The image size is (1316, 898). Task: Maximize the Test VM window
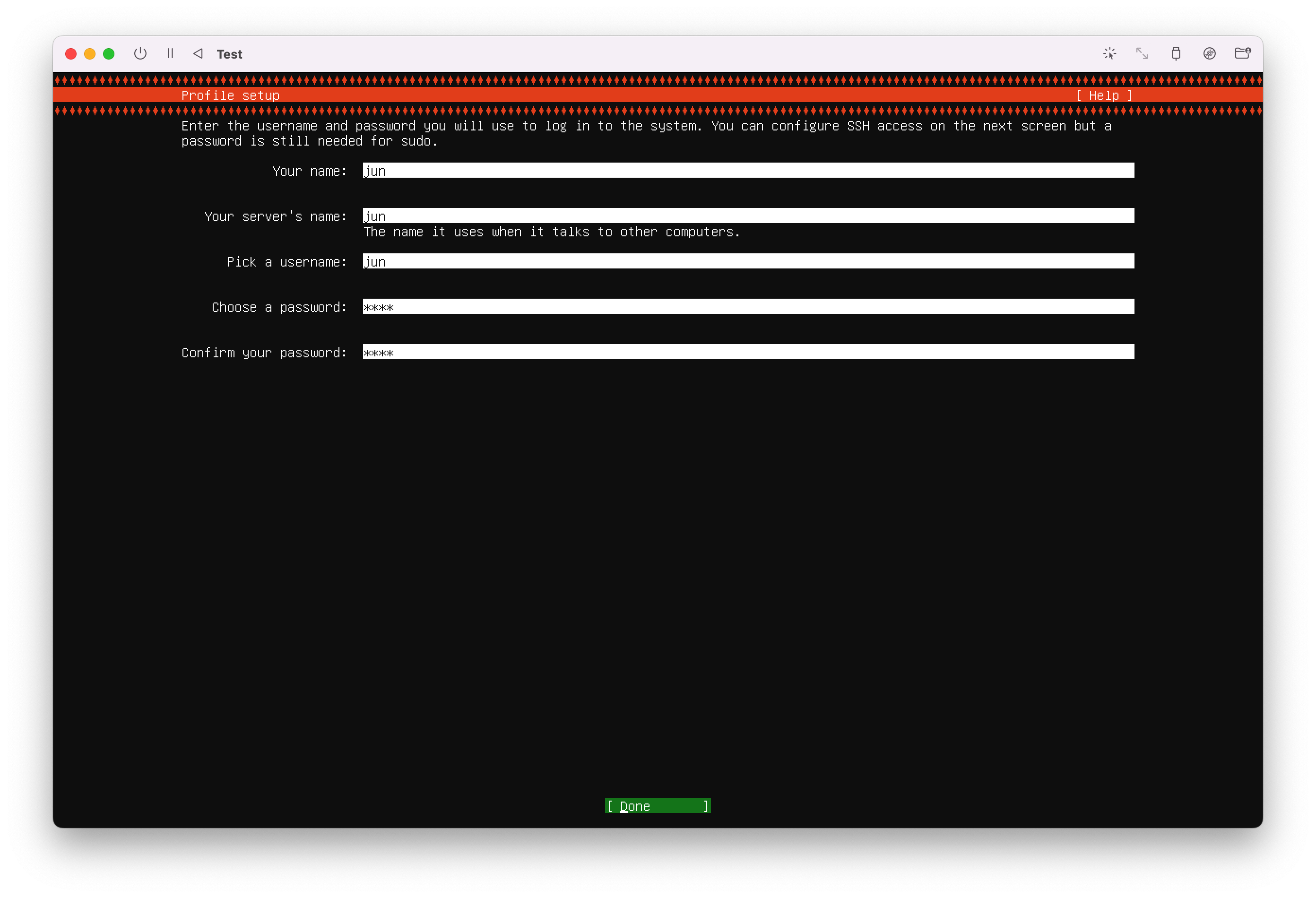click(x=109, y=54)
